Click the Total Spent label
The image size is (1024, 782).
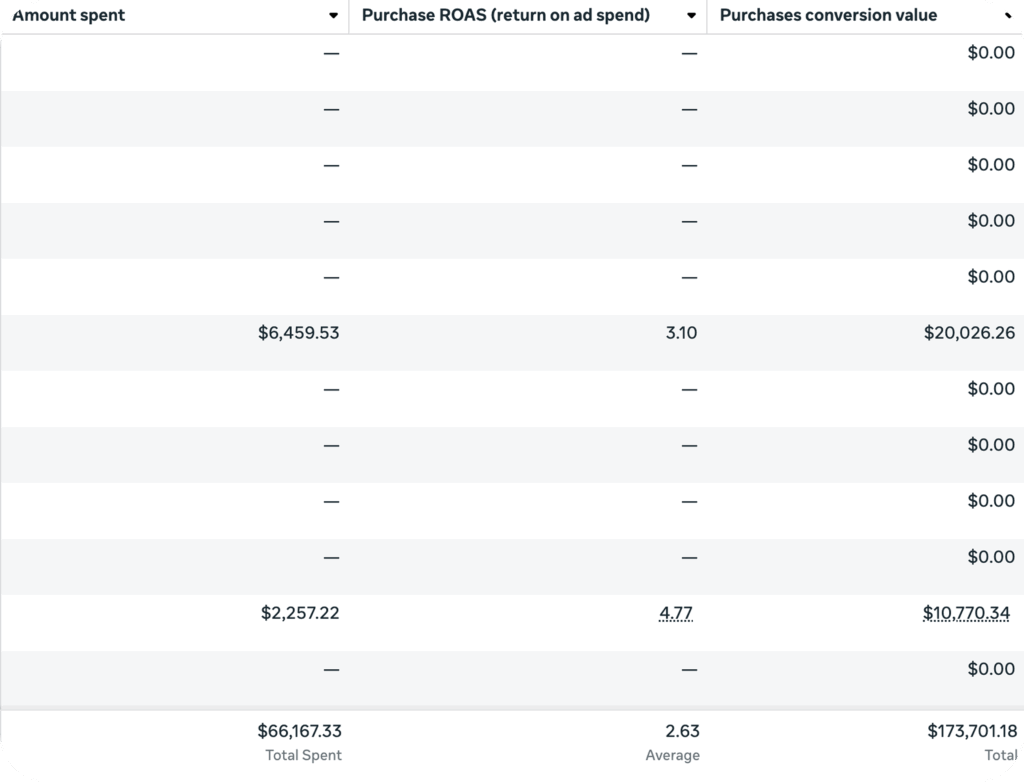pyautogui.click(x=303, y=756)
